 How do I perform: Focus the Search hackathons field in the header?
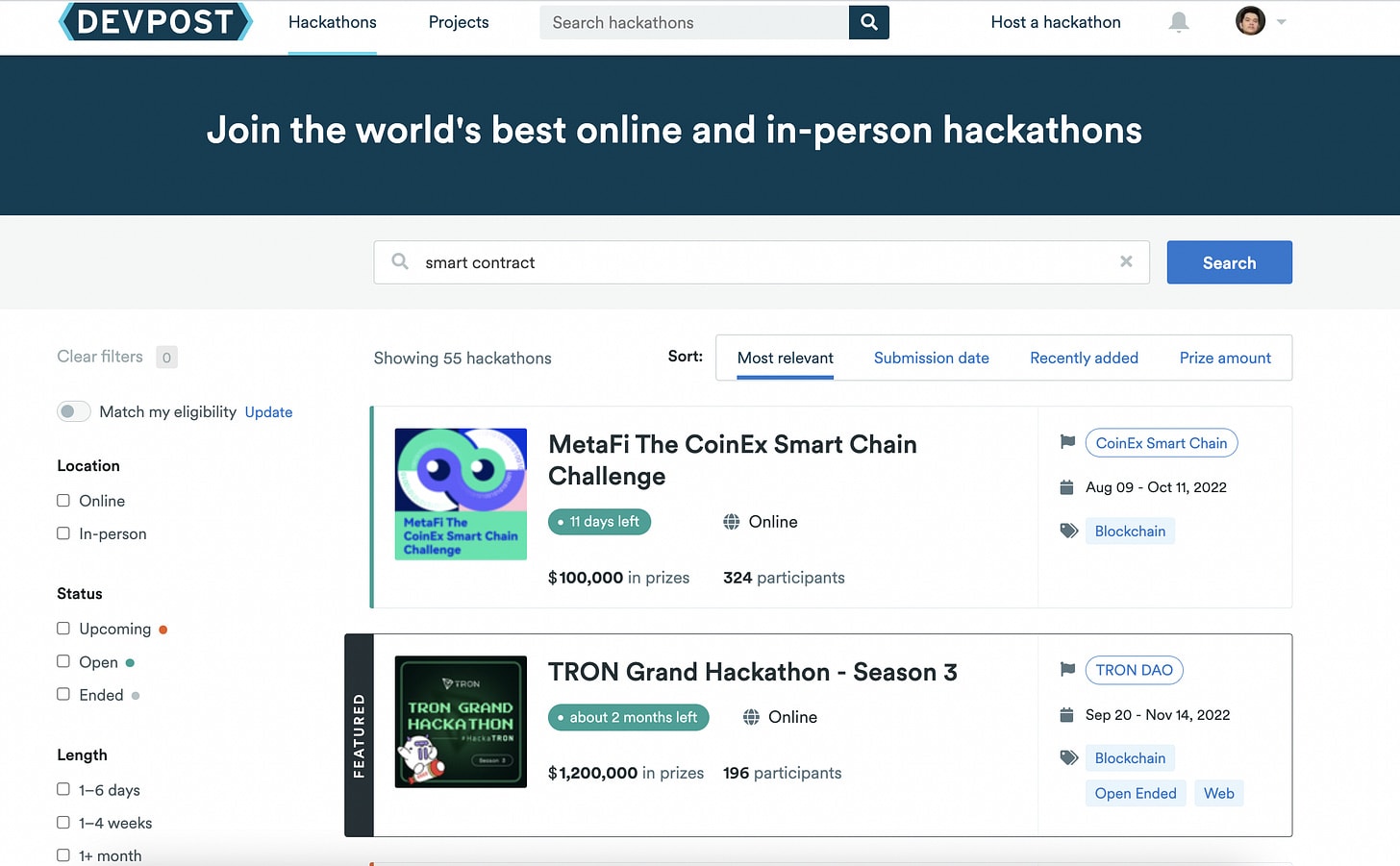coord(694,22)
